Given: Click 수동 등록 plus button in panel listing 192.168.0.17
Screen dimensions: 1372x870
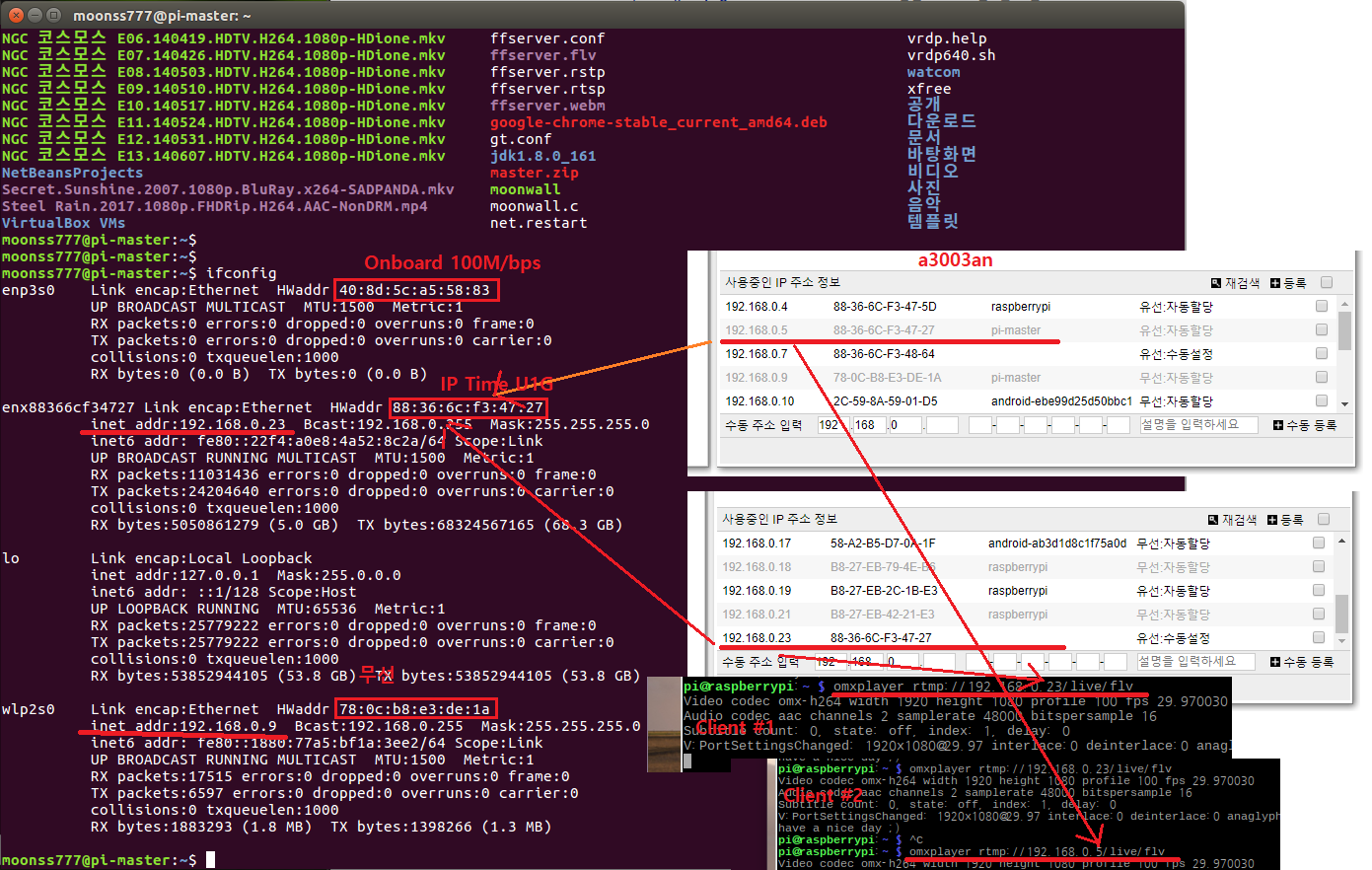Looking at the screenshot, I should coord(1302,662).
